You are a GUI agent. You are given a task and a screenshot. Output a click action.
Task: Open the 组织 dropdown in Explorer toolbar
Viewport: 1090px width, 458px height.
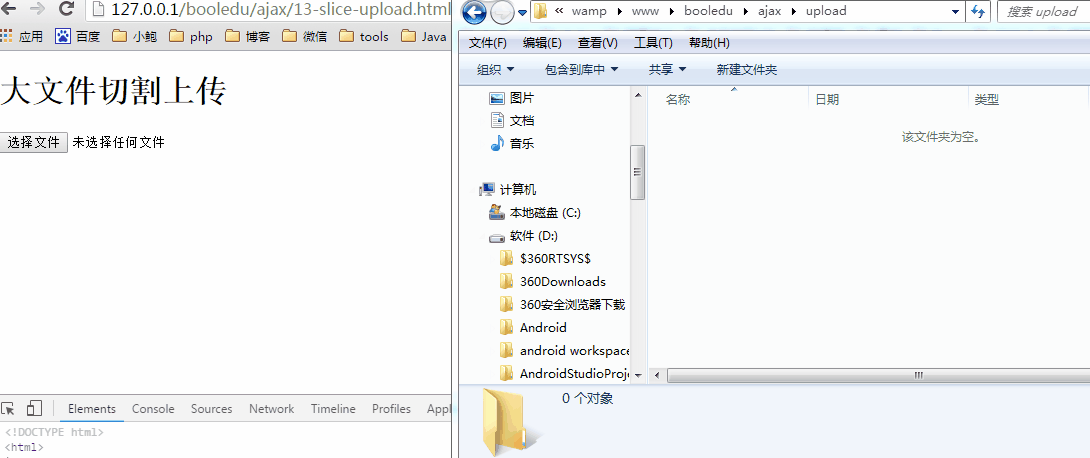[495, 70]
